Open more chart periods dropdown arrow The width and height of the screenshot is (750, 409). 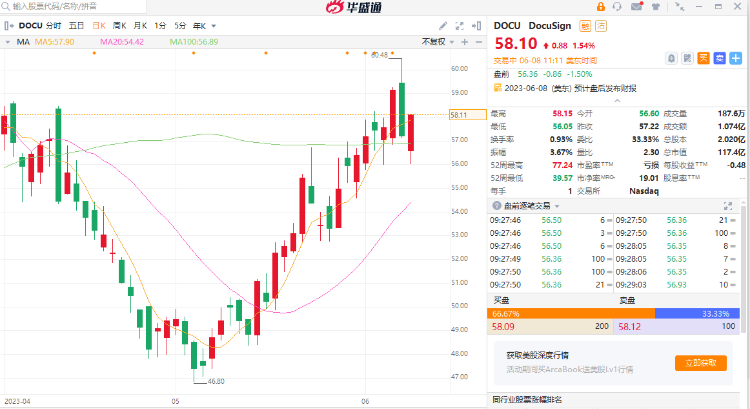(214, 26)
